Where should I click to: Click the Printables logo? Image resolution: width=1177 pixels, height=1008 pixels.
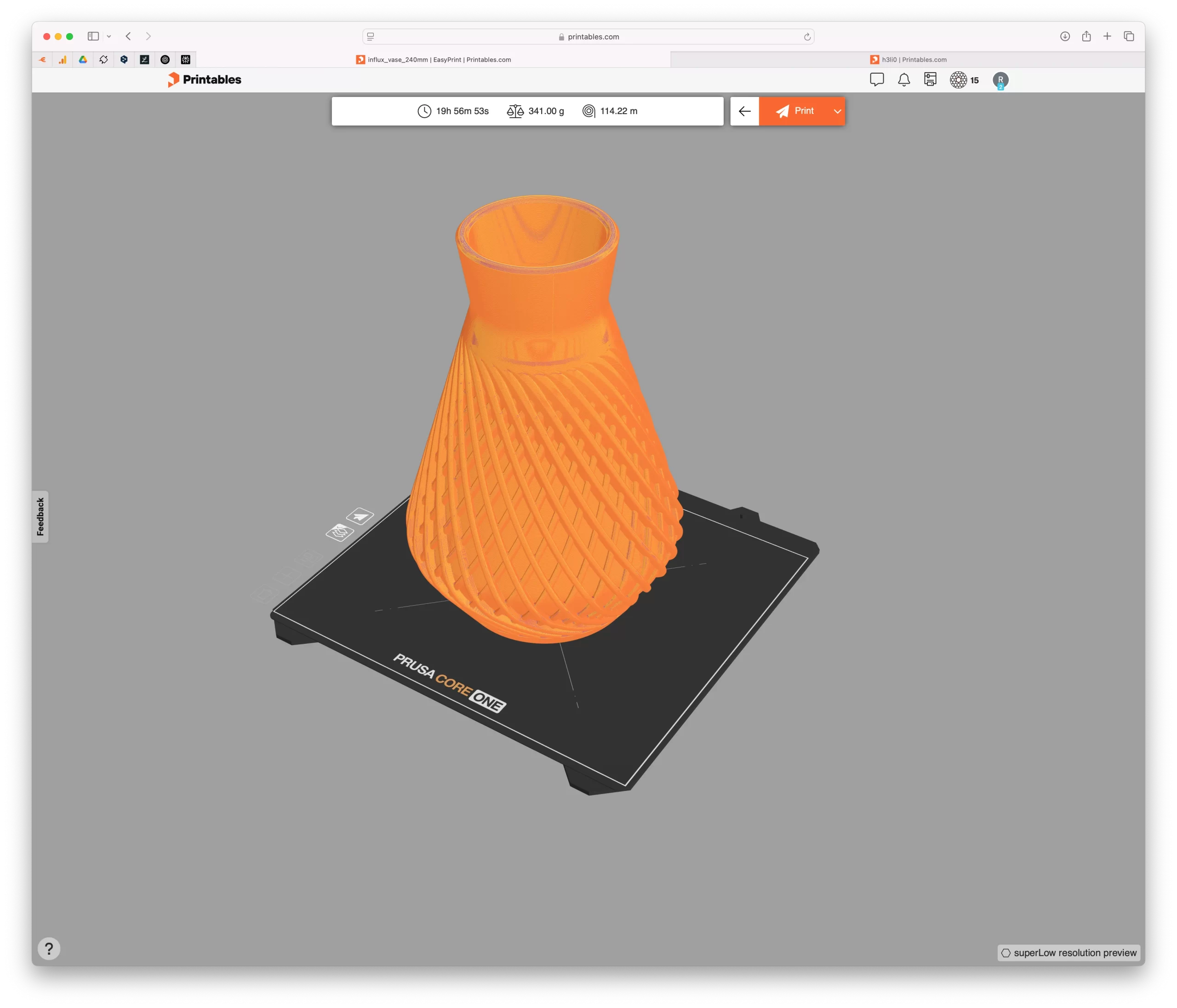205,80
